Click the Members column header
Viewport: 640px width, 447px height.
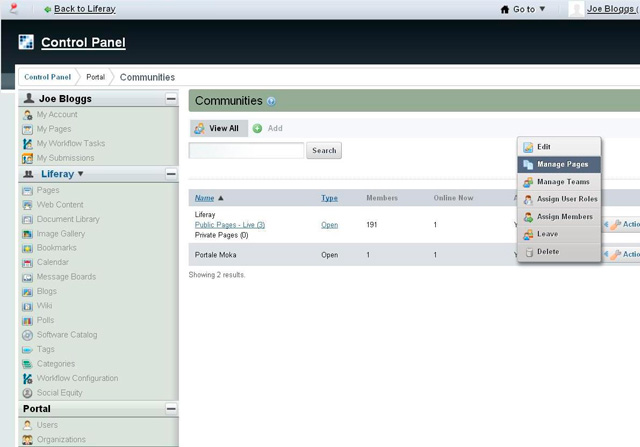coord(382,198)
